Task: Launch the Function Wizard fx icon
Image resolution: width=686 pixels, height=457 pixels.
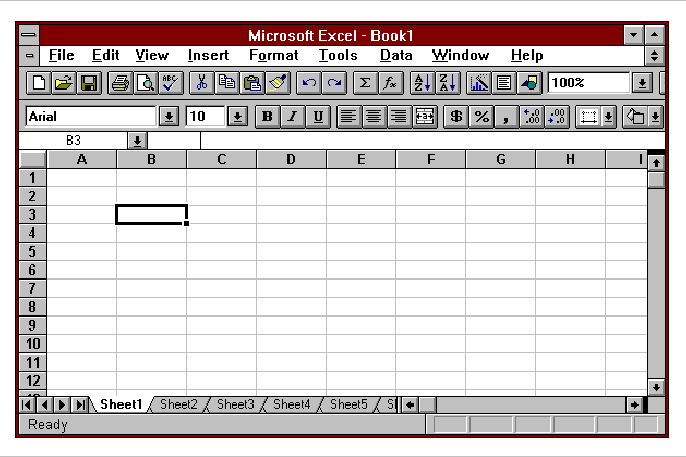Action: 390,83
